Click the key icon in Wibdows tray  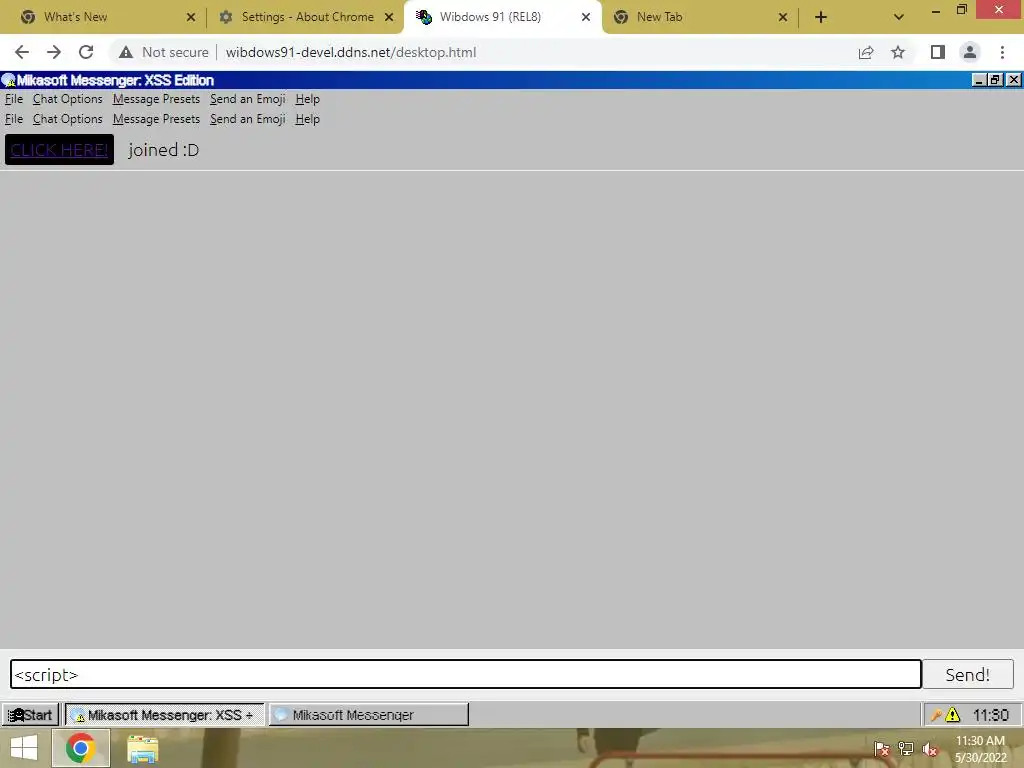[x=936, y=715]
